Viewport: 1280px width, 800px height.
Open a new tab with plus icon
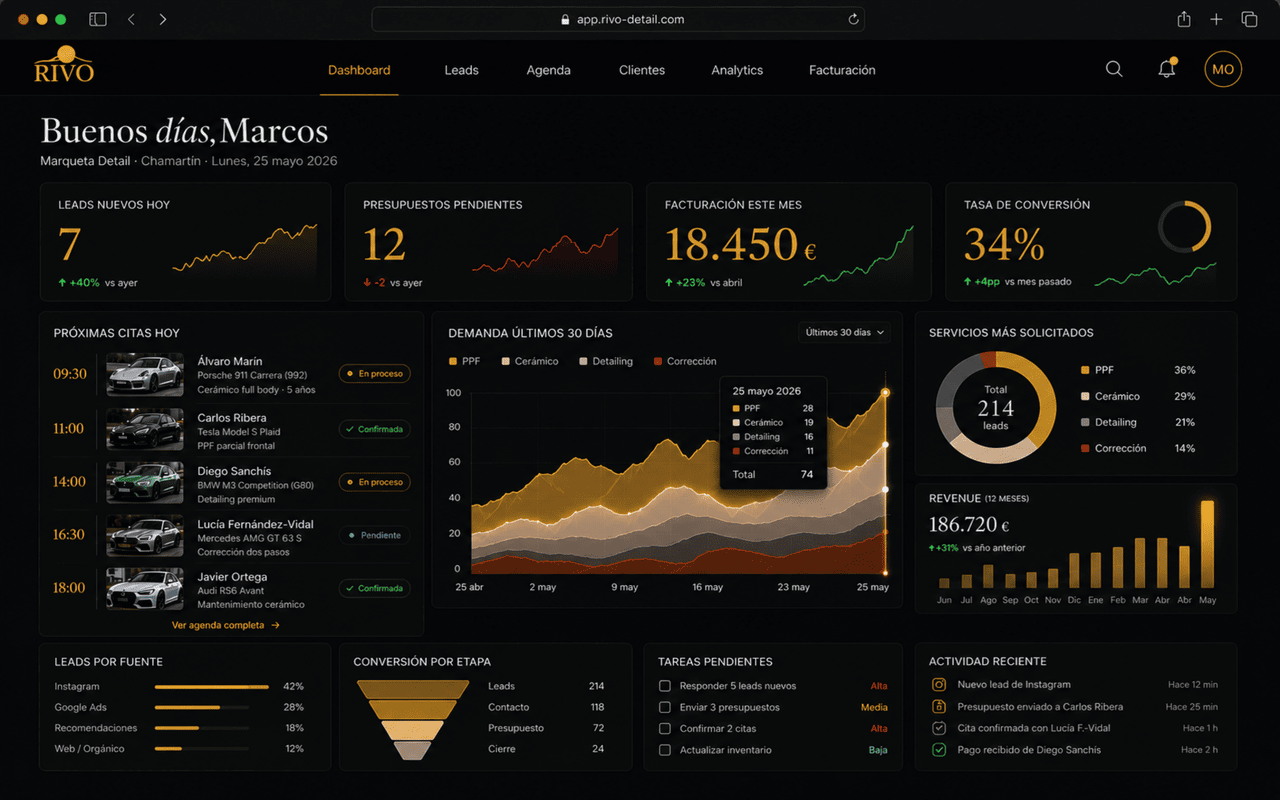point(1216,19)
